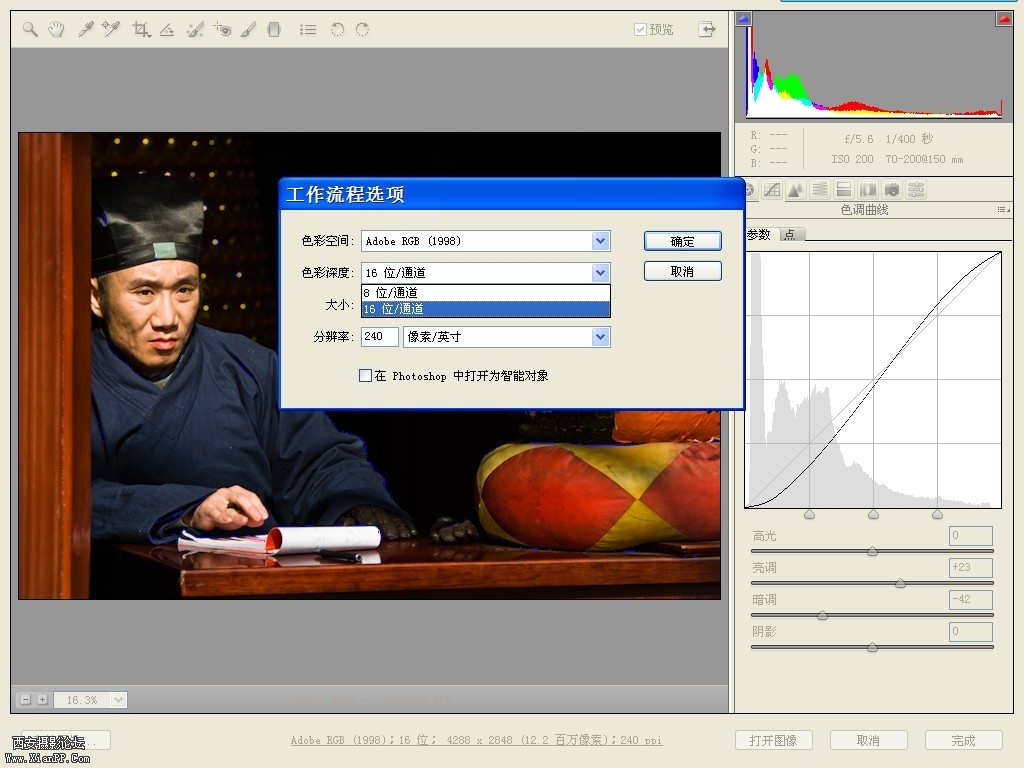Screen dimensions: 1024x768
Task: Pick the White Balance eyedropper tool
Action: (x=86, y=30)
